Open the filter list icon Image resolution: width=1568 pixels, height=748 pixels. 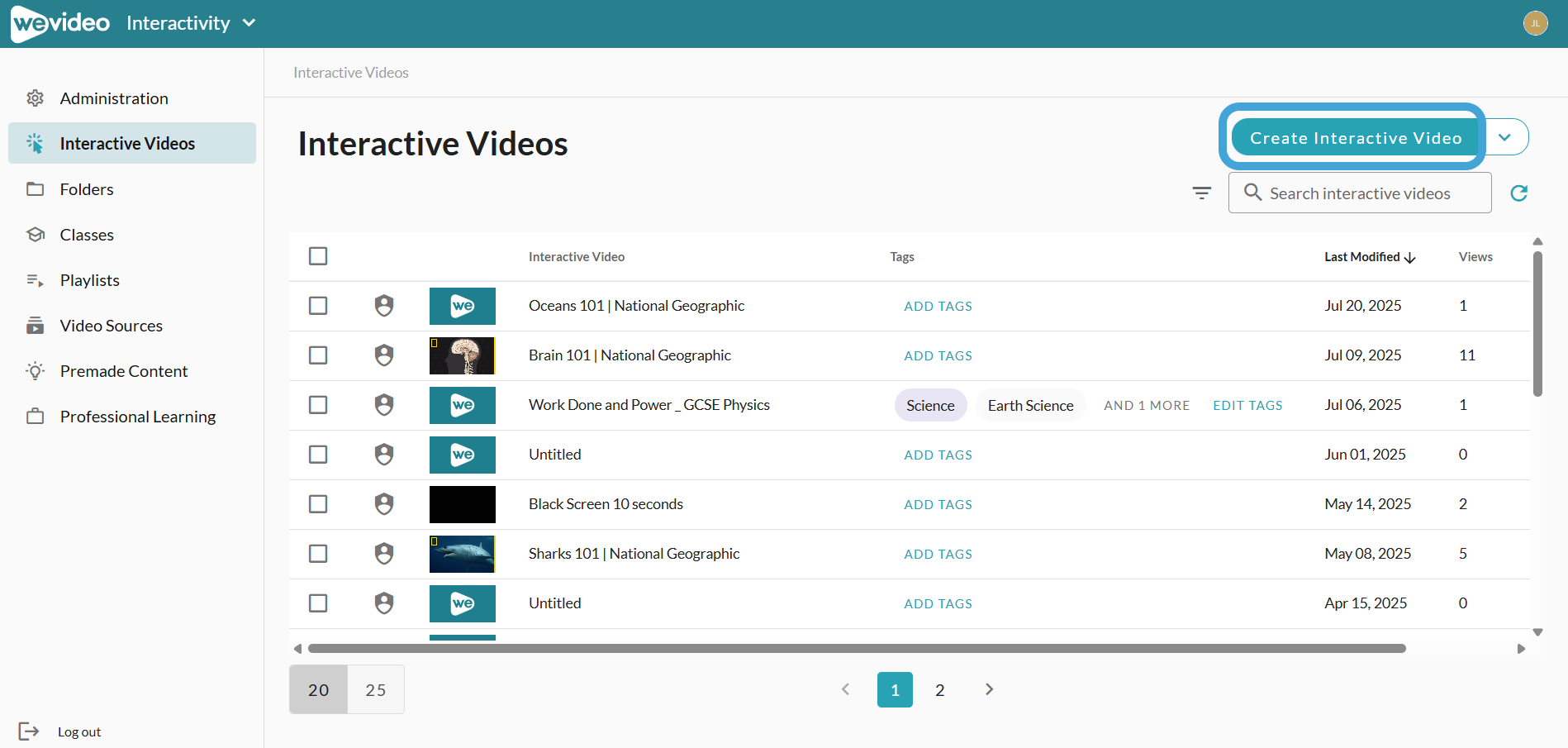coord(1201,193)
